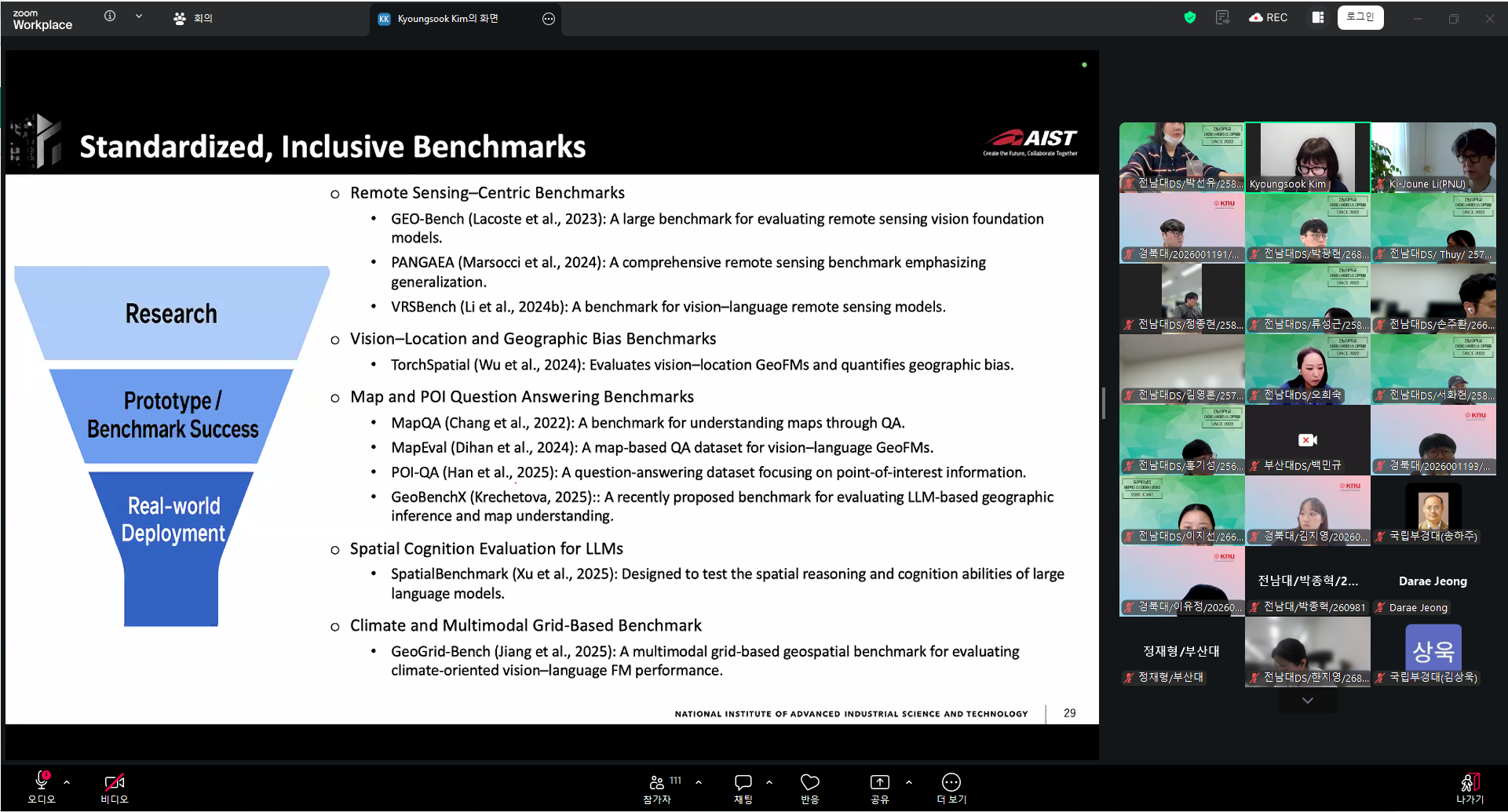Expand the share options arrow next to 공유
1508x812 pixels.
[908, 782]
